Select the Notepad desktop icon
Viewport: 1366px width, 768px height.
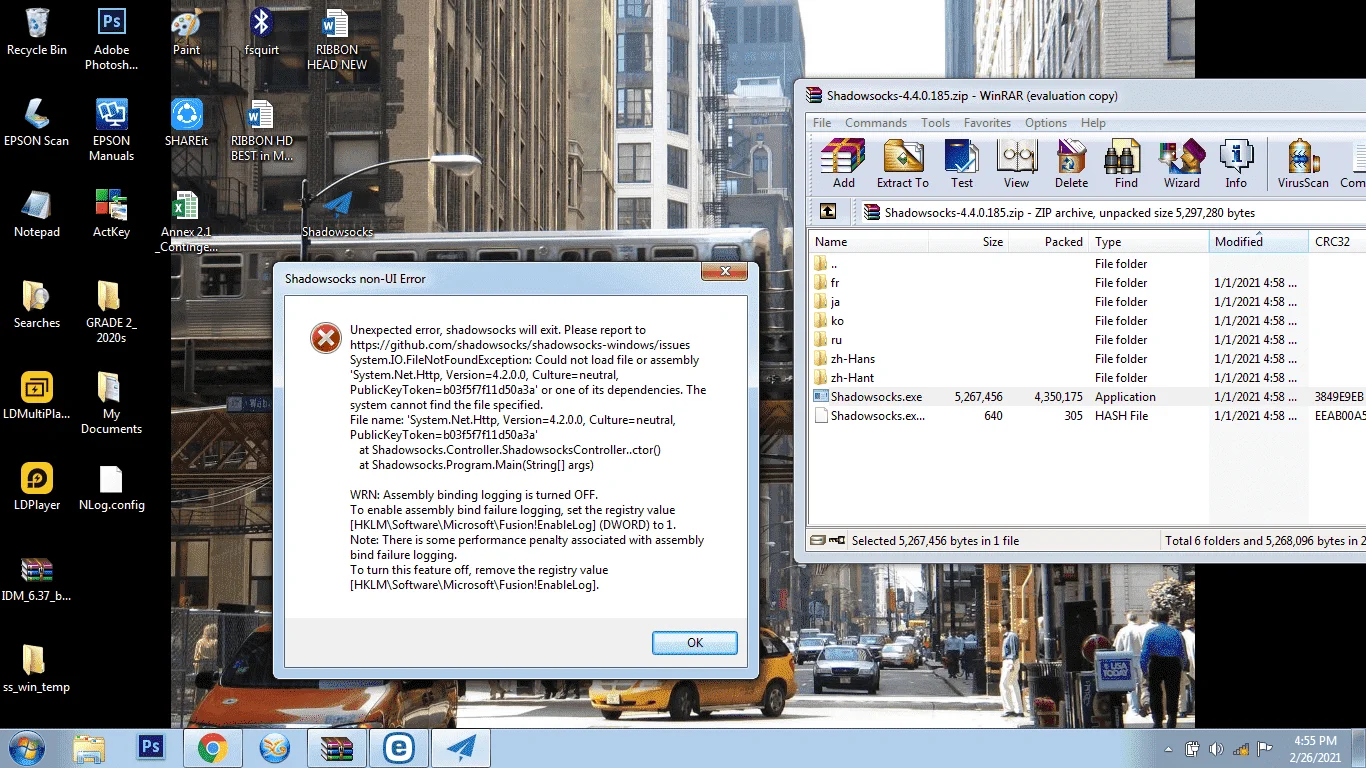(37, 214)
